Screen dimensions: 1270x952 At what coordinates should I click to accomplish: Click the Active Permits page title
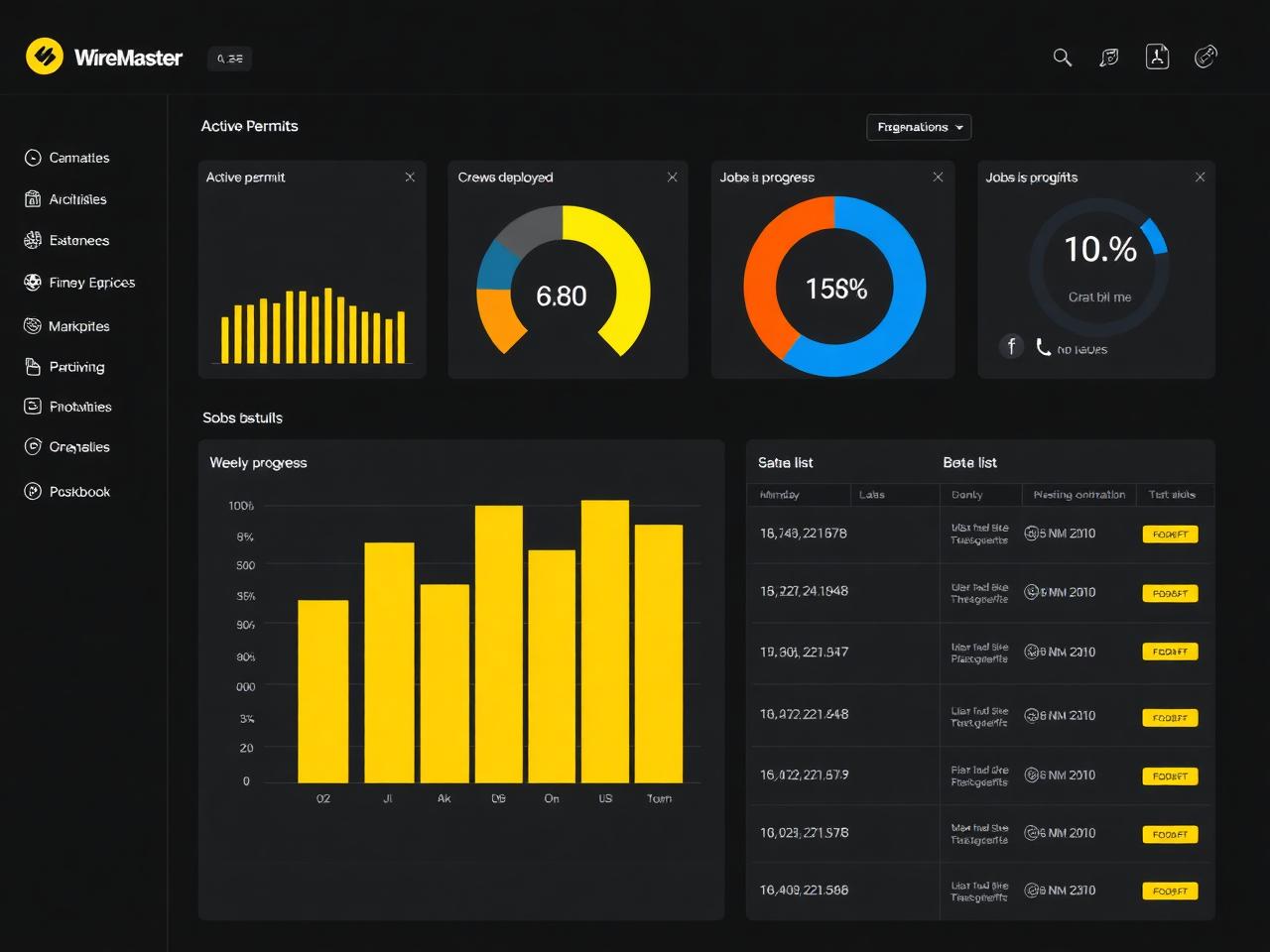coord(249,126)
